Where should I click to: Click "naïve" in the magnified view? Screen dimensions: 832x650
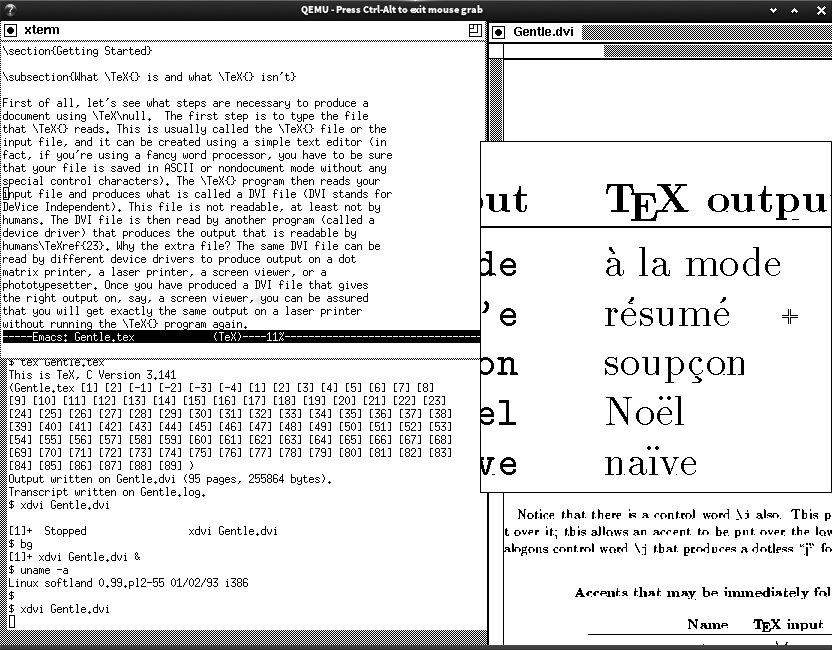tap(651, 461)
